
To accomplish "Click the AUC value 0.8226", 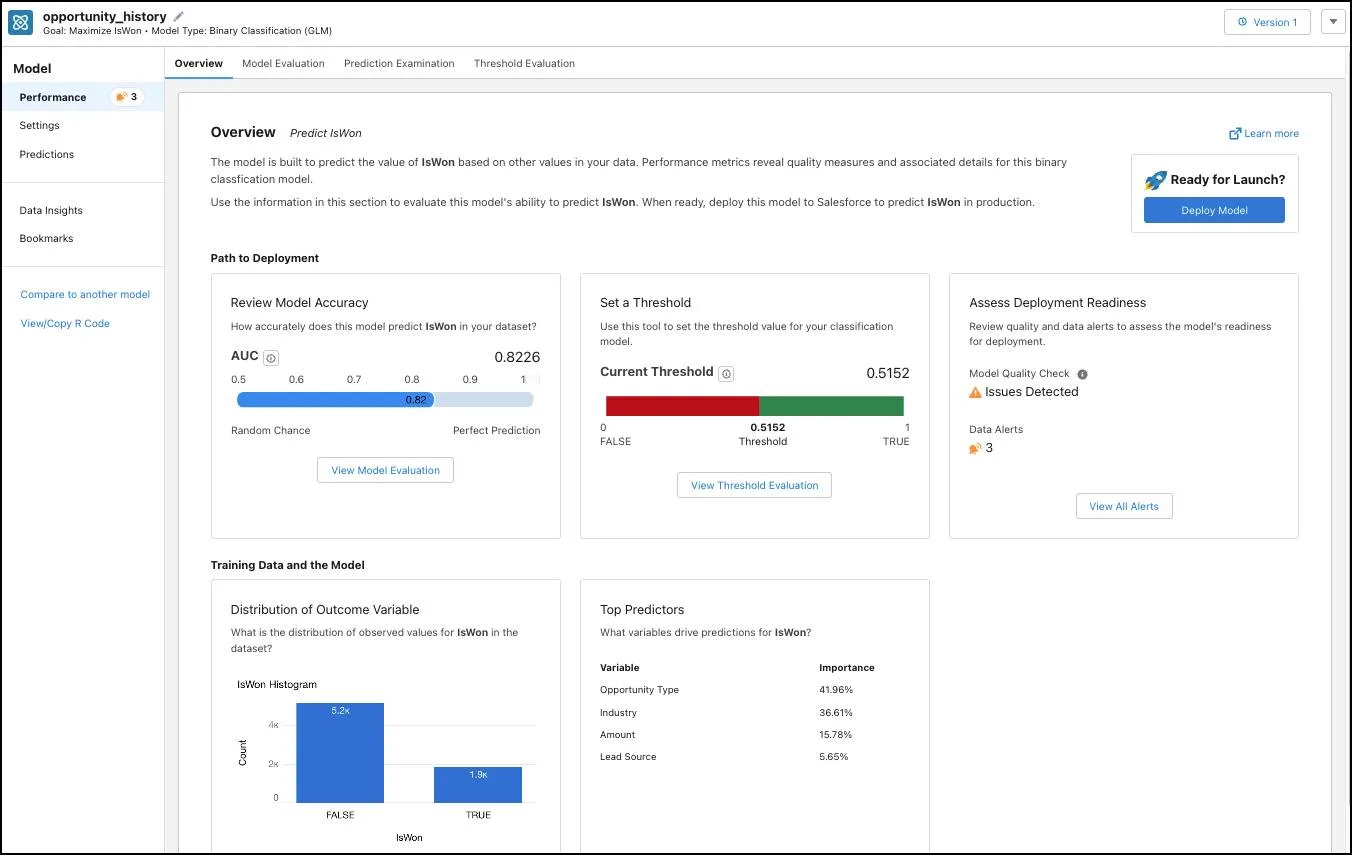I will (517, 357).
